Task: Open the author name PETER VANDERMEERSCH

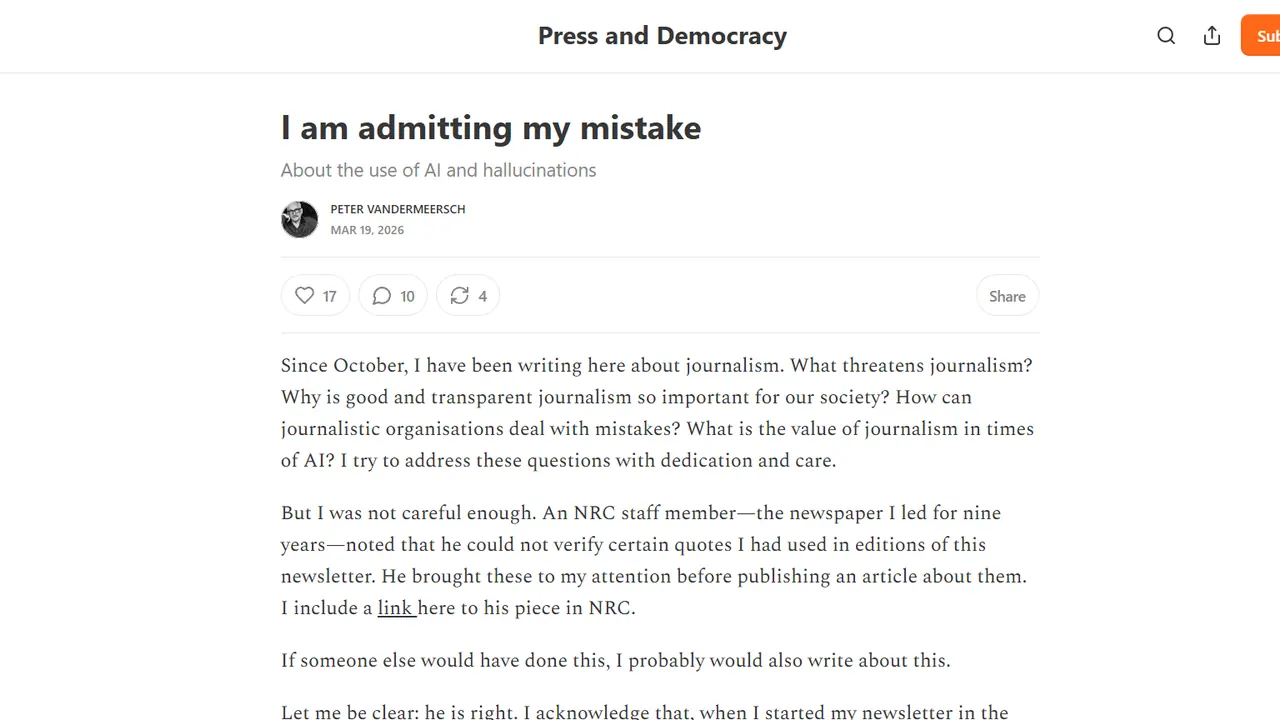Action: (x=398, y=209)
